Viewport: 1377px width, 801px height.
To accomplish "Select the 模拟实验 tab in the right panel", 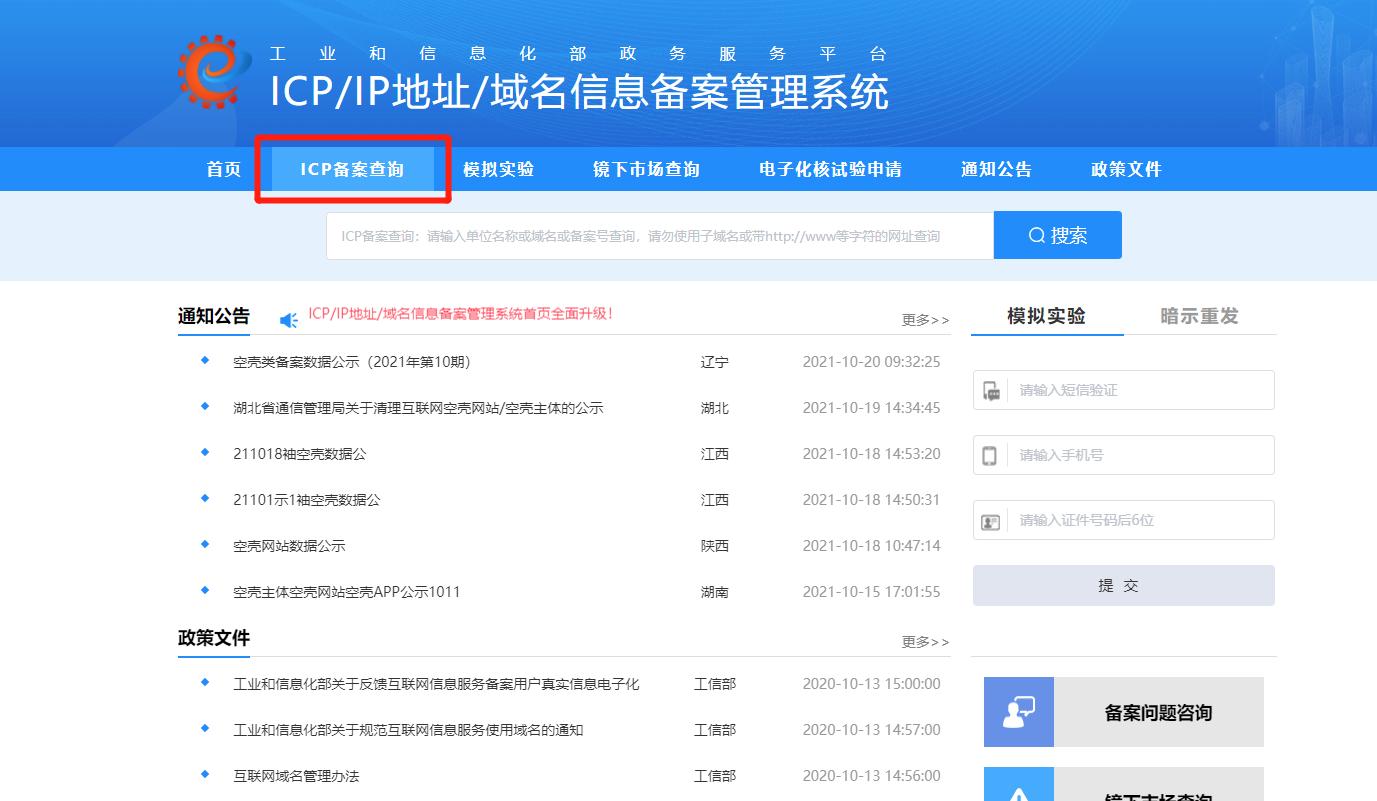I will [x=1046, y=316].
